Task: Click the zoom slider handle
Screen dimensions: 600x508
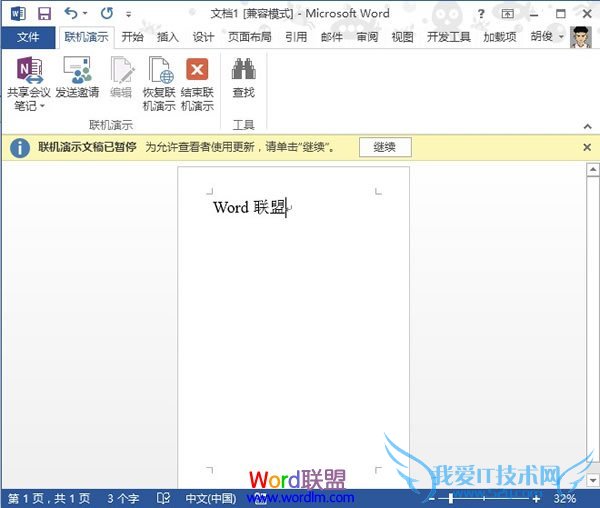Action: pyautogui.click(x=451, y=498)
